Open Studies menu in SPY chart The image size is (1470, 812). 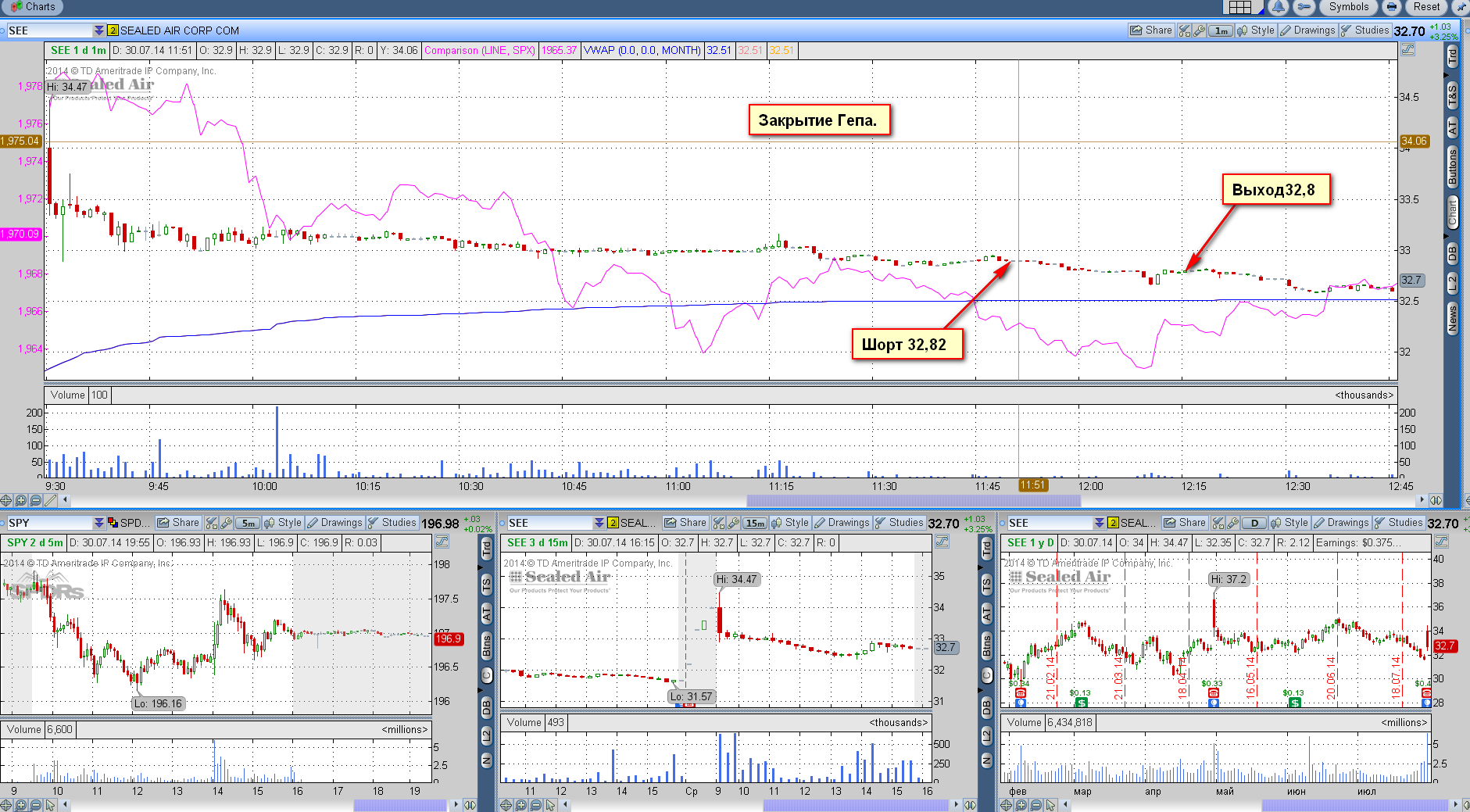point(392,523)
